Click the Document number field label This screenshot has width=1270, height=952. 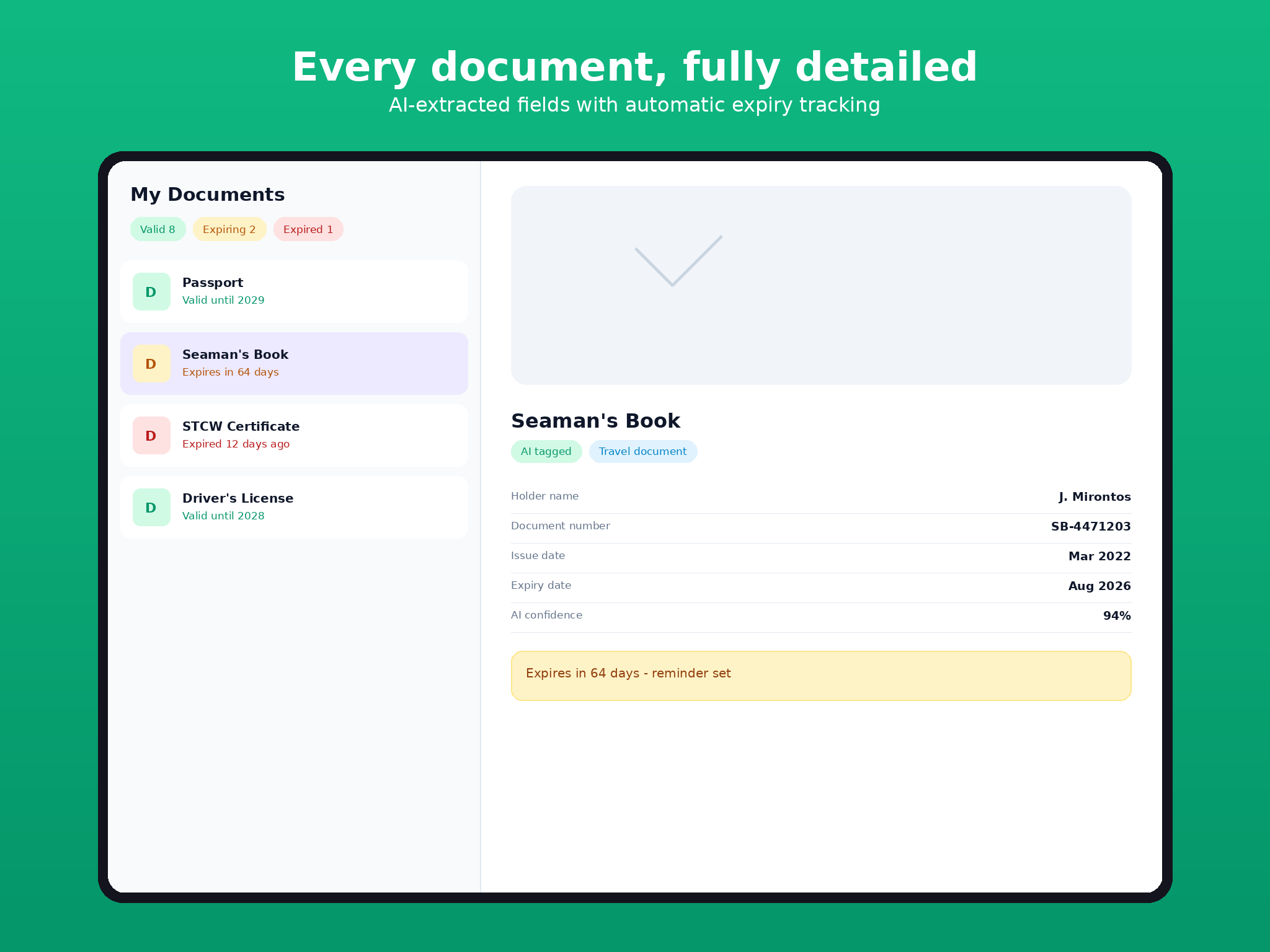561,526
